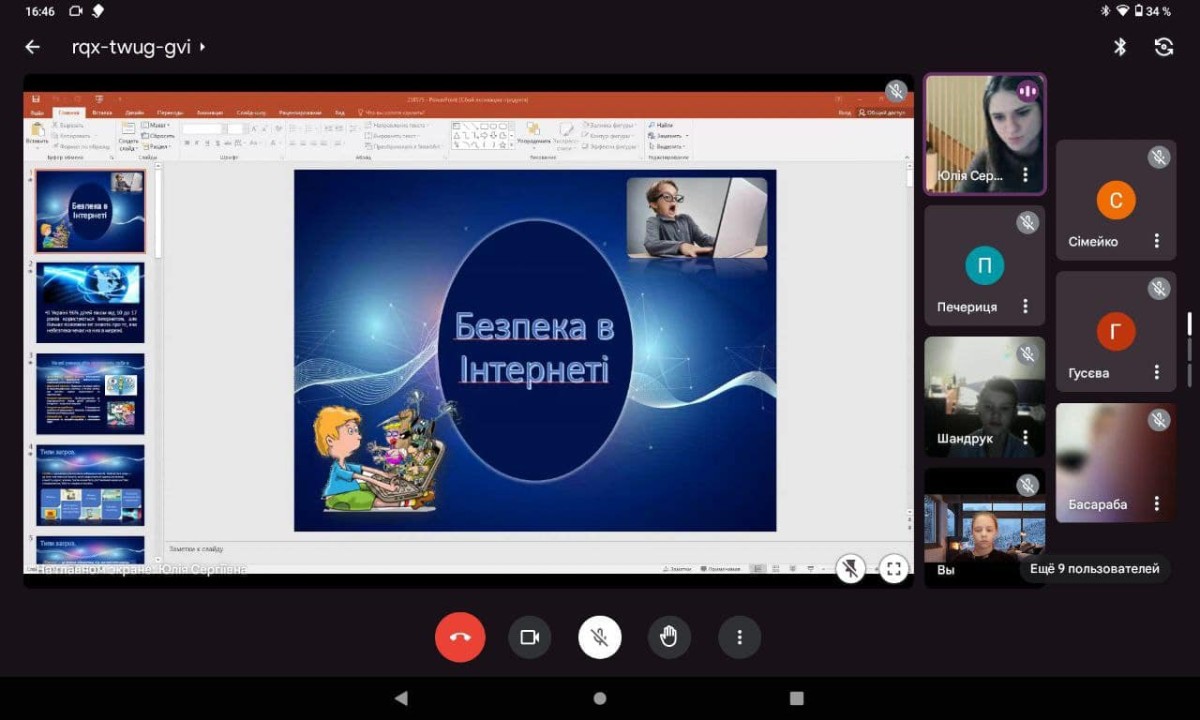
Task: Open options for Юлія Сергіївна tile
Action: (1025, 175)
